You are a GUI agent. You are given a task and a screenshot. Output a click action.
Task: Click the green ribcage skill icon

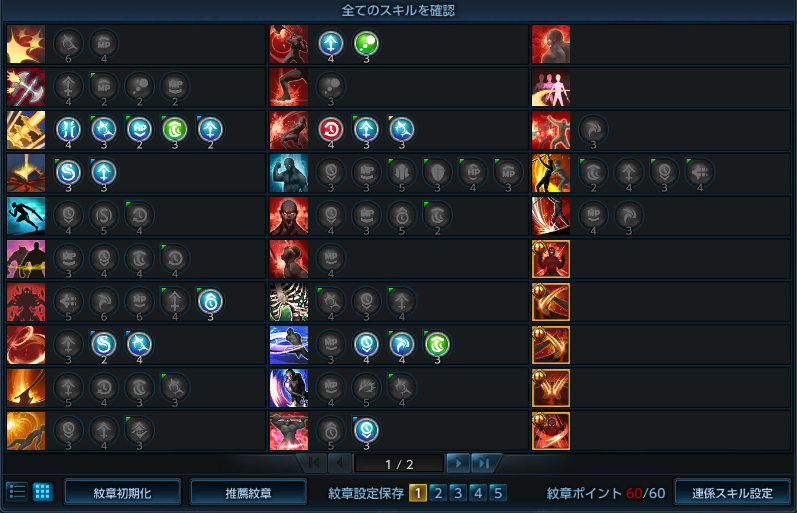(289, 302)
